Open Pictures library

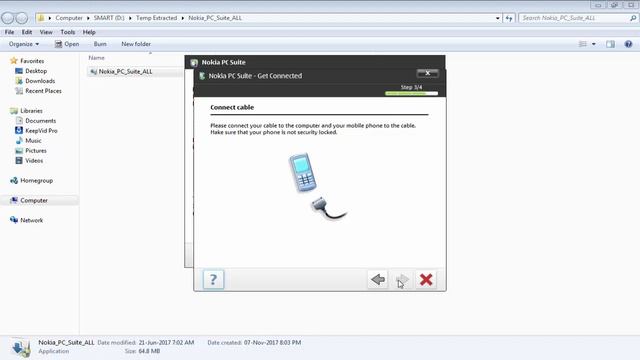click(36, 151)
